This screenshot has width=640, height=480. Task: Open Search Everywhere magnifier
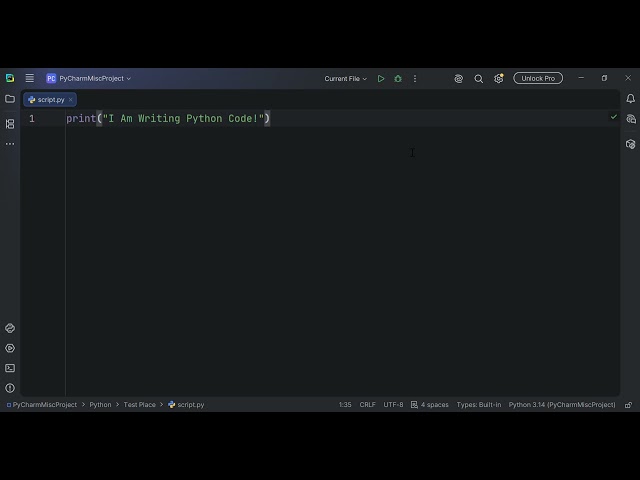click(478, 78)
